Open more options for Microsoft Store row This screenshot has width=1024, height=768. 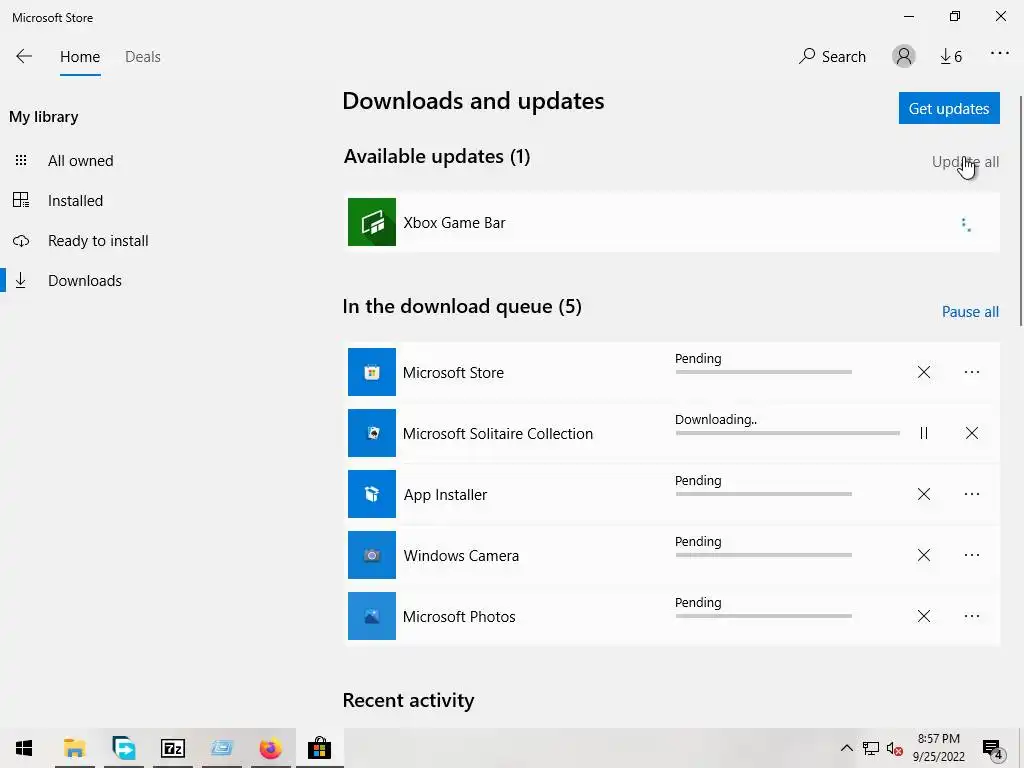click(972, 372)
